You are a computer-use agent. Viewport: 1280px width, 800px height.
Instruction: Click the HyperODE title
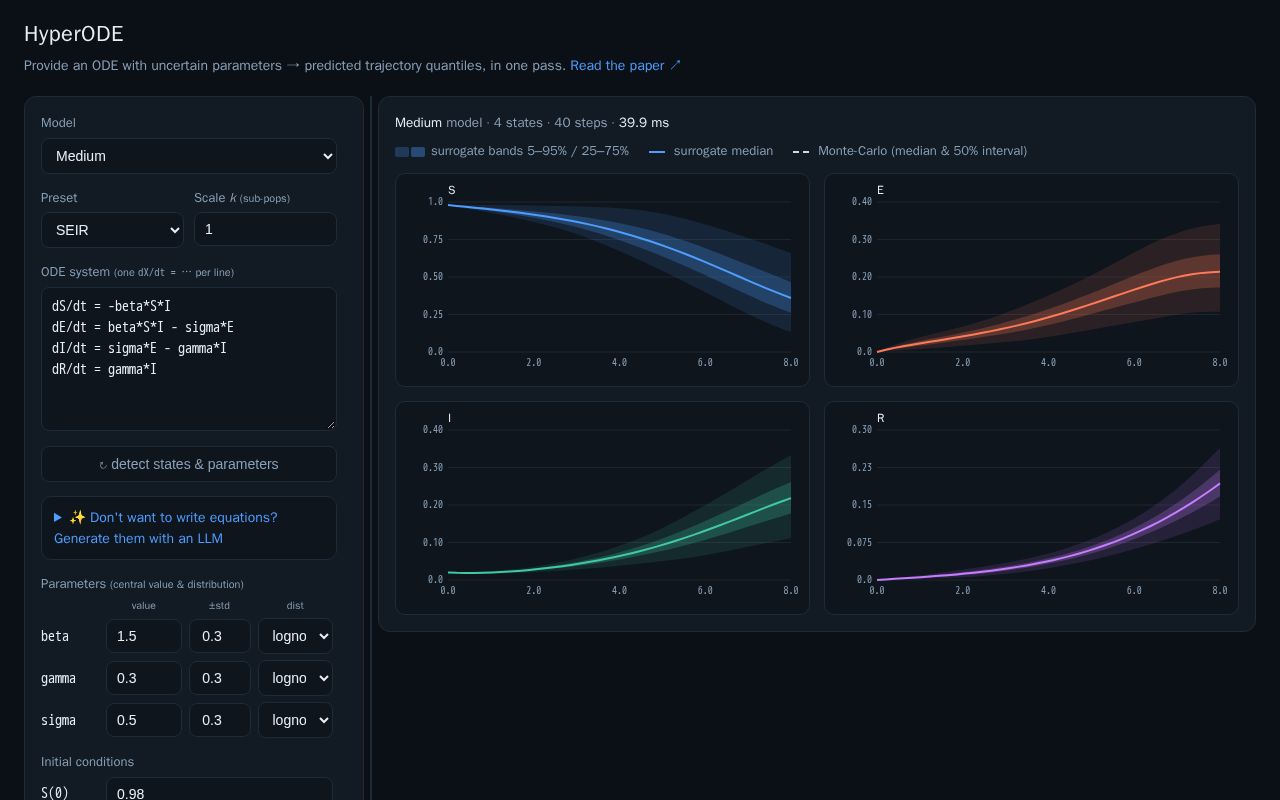[x=74, y=34]
